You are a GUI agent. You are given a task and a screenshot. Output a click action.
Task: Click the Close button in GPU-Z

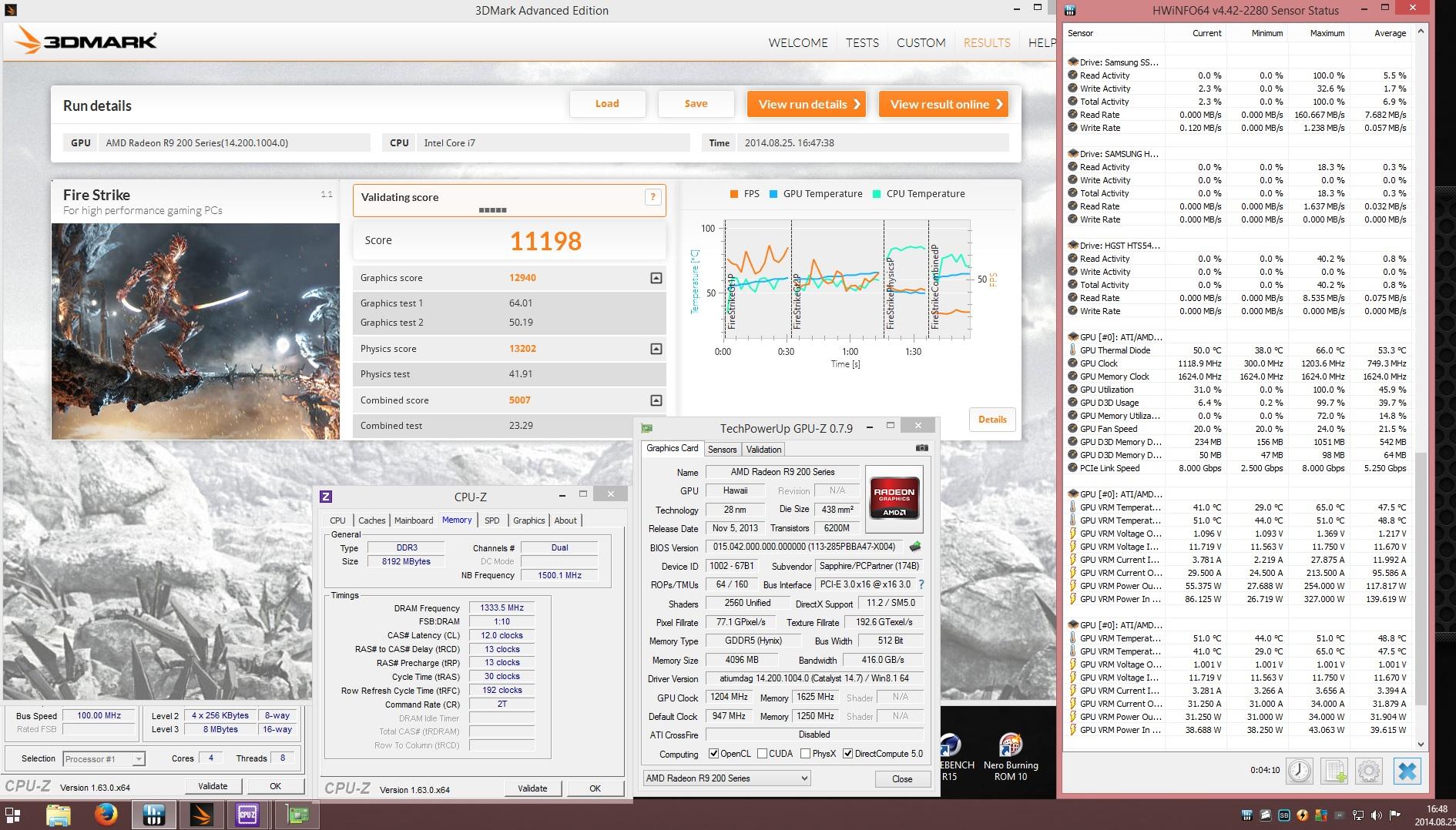click(902, 779)
